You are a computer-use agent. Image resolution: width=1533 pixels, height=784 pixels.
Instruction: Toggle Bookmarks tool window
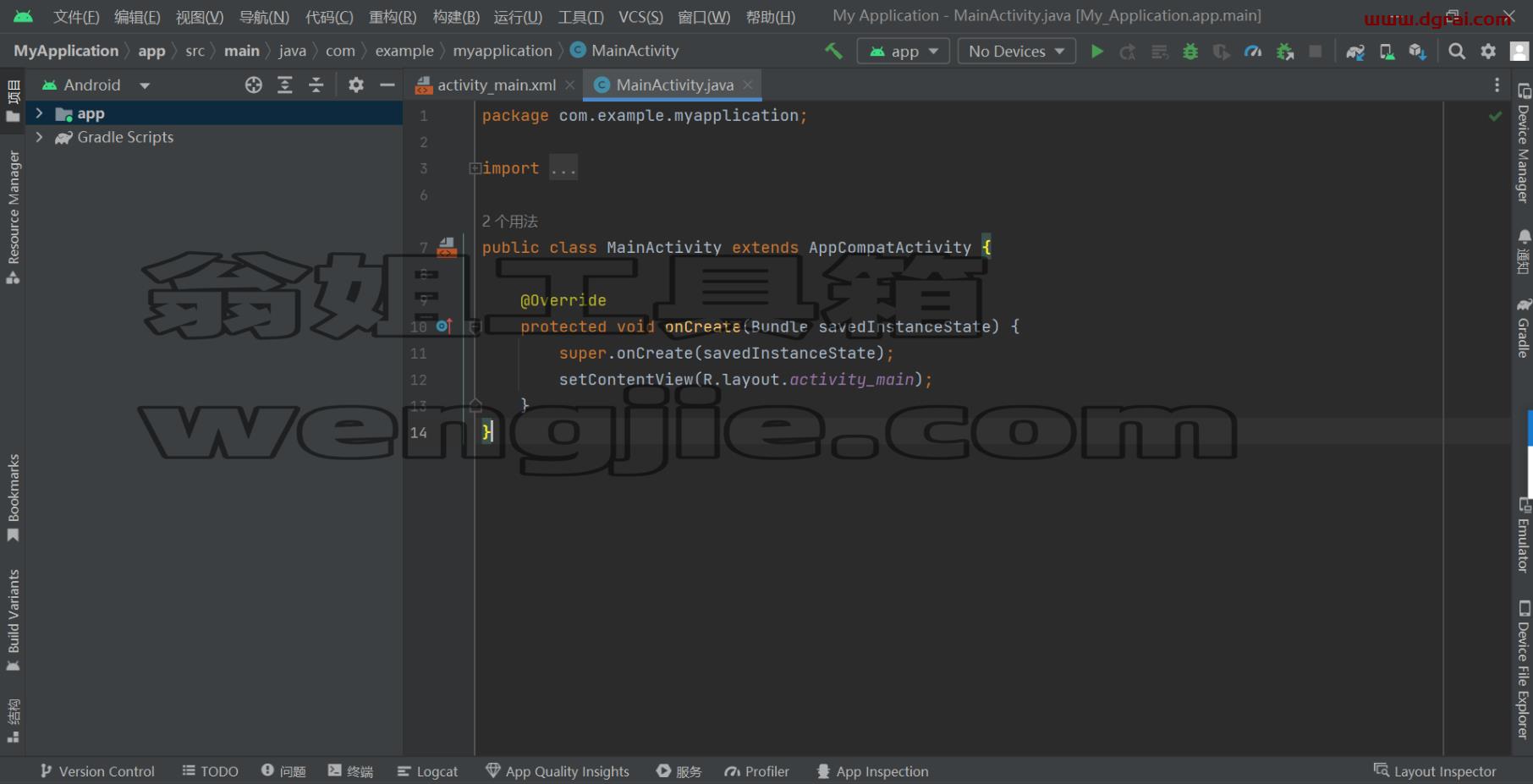coord(13,498)
